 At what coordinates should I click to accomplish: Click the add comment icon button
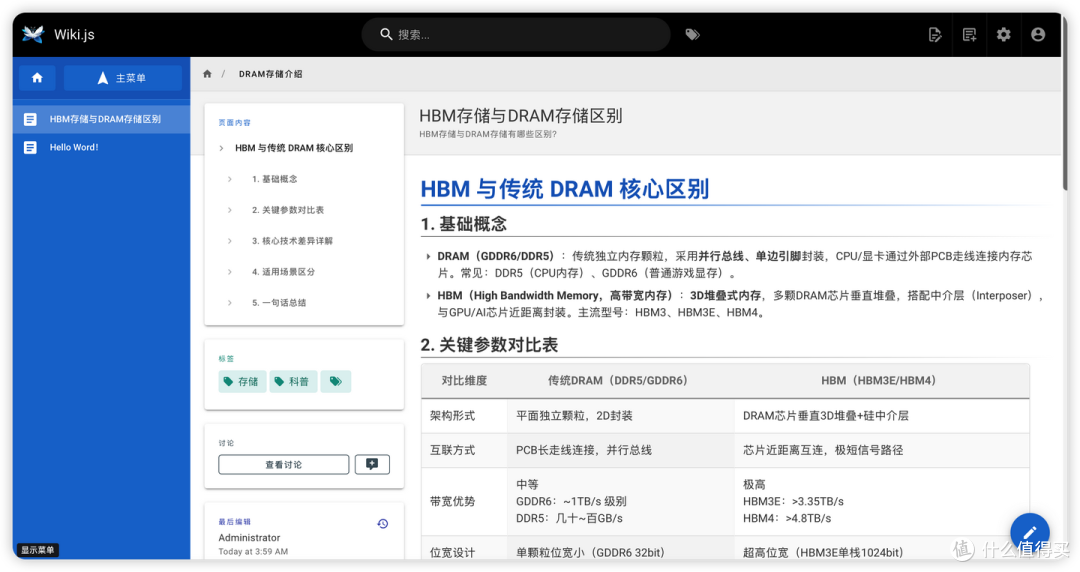[372, 464]
